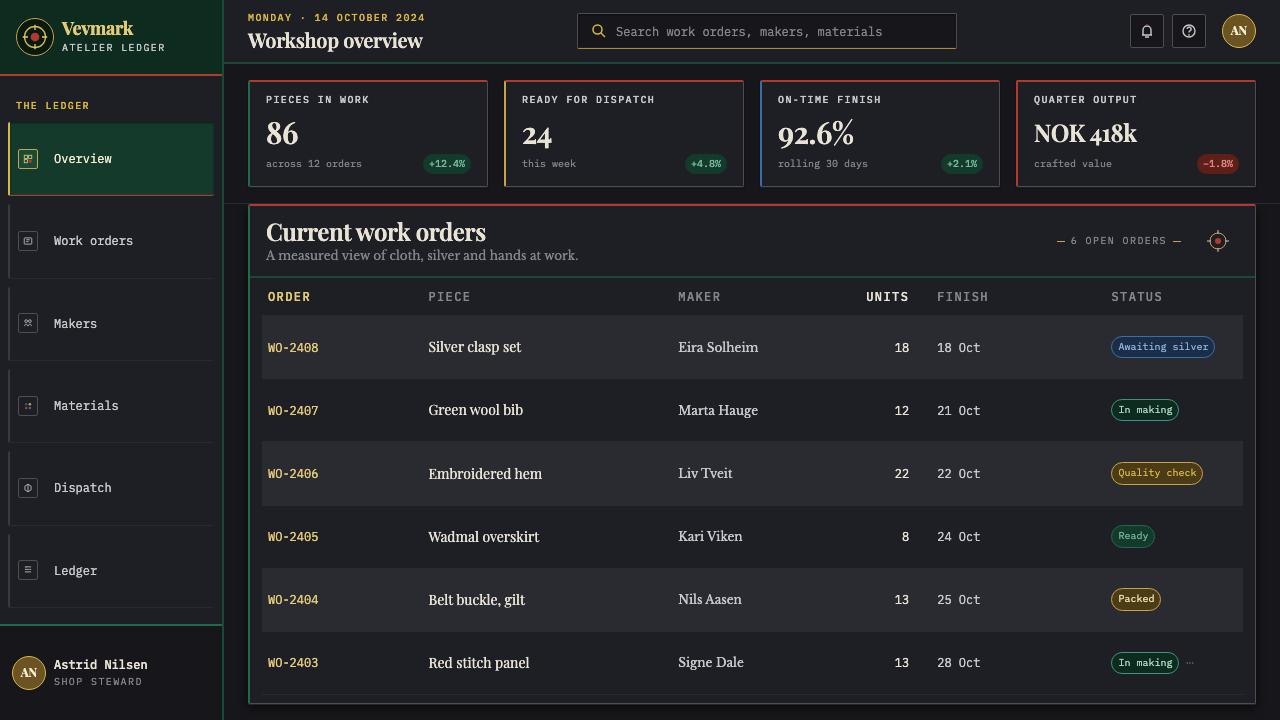The height and width of the screenshot is (720, 1280).
Task: Click maker name Liv Tveit
Action: coord(705,473)
